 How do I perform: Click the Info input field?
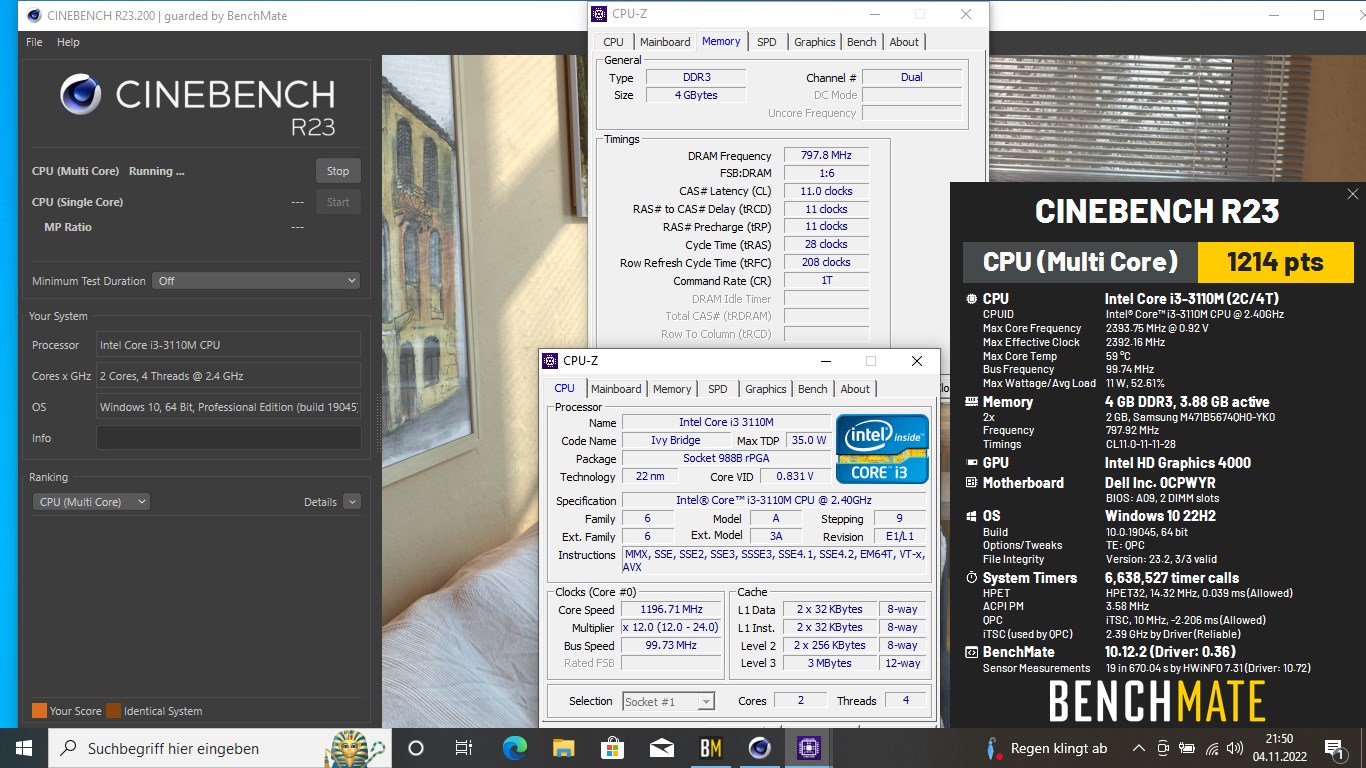[x=228, y=438]
